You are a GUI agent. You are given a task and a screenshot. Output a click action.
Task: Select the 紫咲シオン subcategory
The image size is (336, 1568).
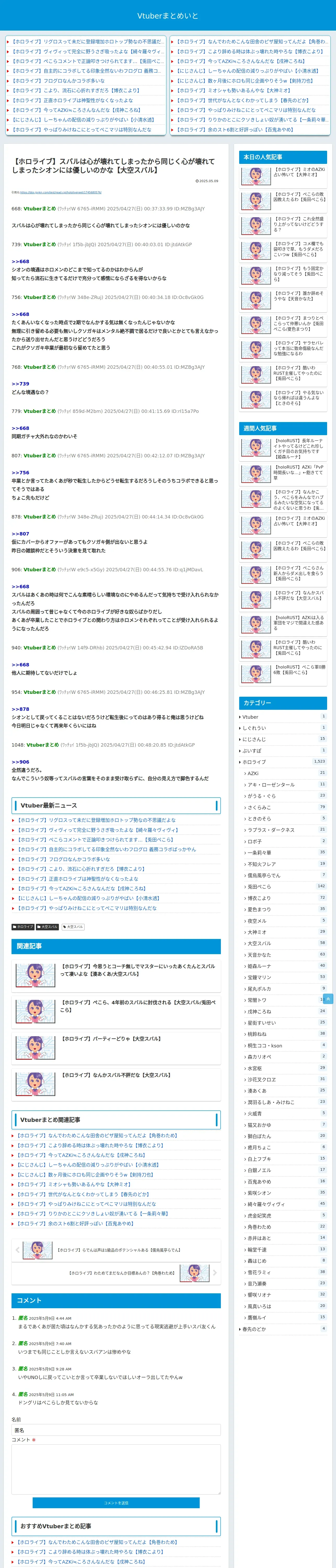285,1193
